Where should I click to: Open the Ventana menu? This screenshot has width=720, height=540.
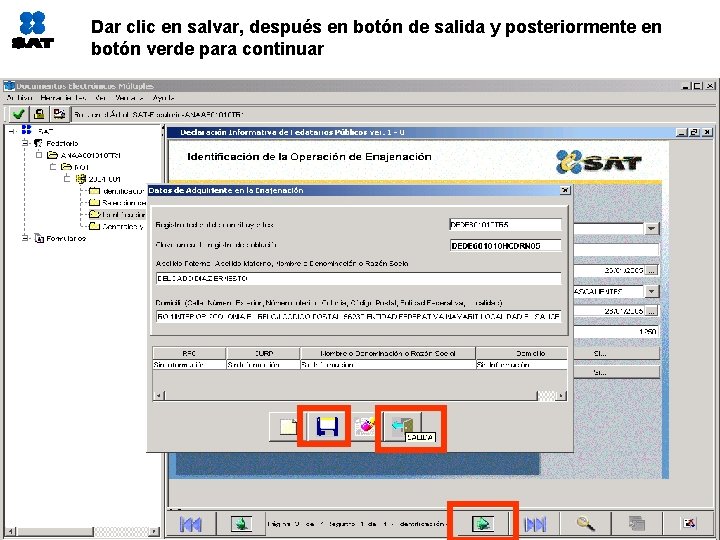coord(129,98)
